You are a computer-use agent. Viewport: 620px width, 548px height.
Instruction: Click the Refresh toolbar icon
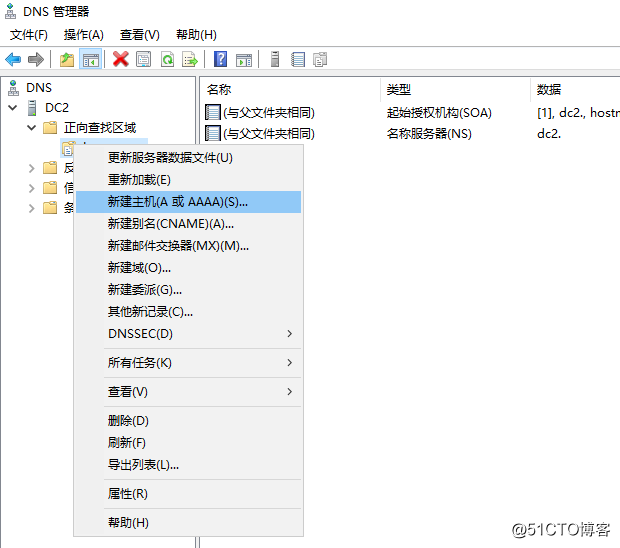click(168, 60)
